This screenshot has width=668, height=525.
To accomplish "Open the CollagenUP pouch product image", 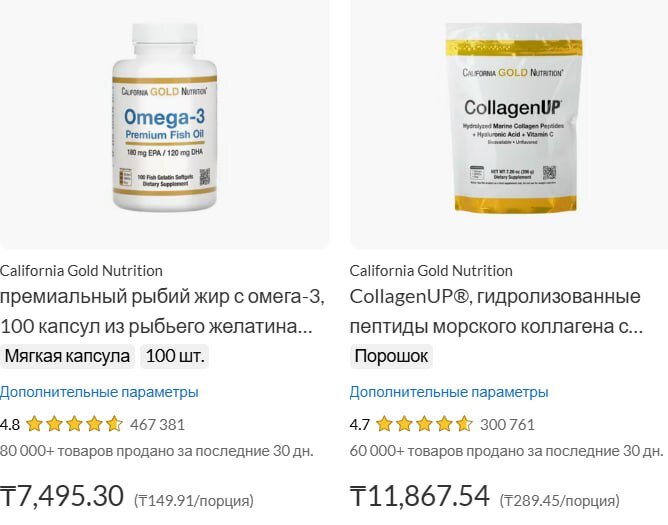I will tap(514, 117).
